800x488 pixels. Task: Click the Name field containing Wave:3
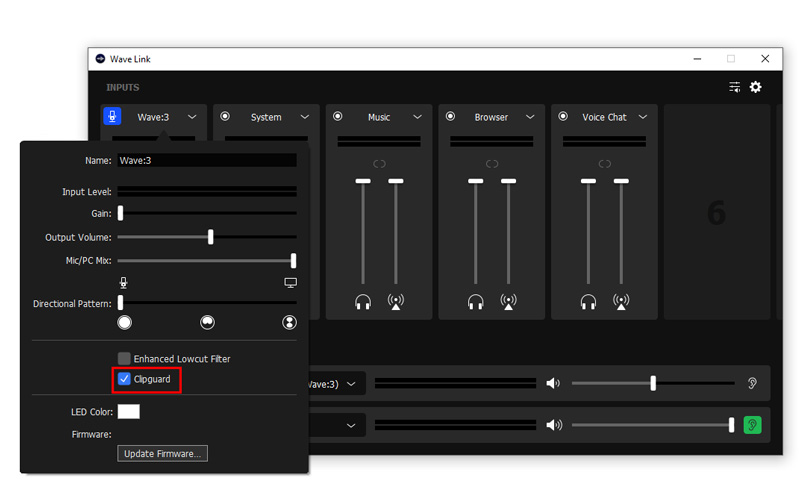pos(207,160)
